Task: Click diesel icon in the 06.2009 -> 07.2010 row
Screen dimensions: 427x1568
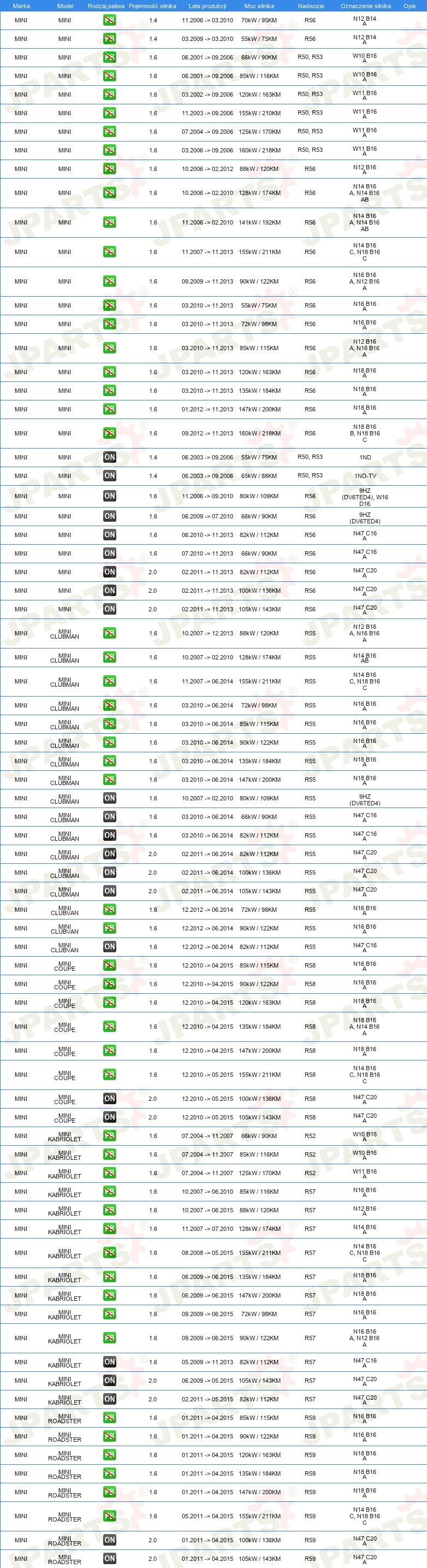Action: point(110,516)
